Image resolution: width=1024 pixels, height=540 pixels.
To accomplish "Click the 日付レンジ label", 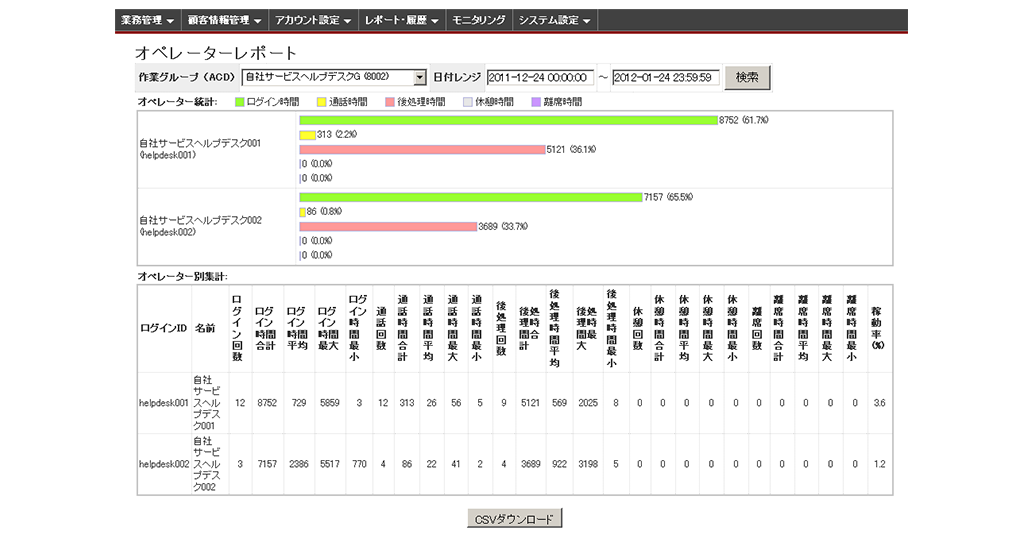I will (x=457, y=78).
